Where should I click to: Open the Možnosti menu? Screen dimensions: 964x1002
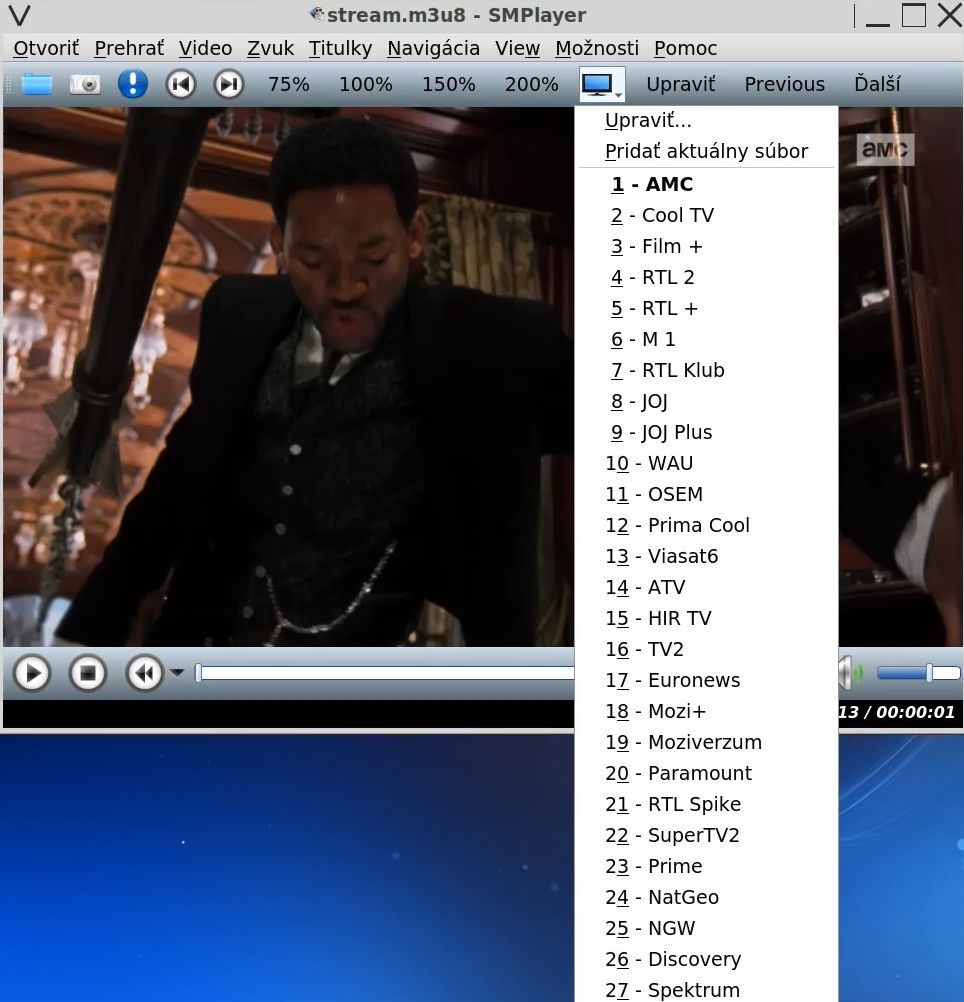pyautogui.click(x=596, y=48)
